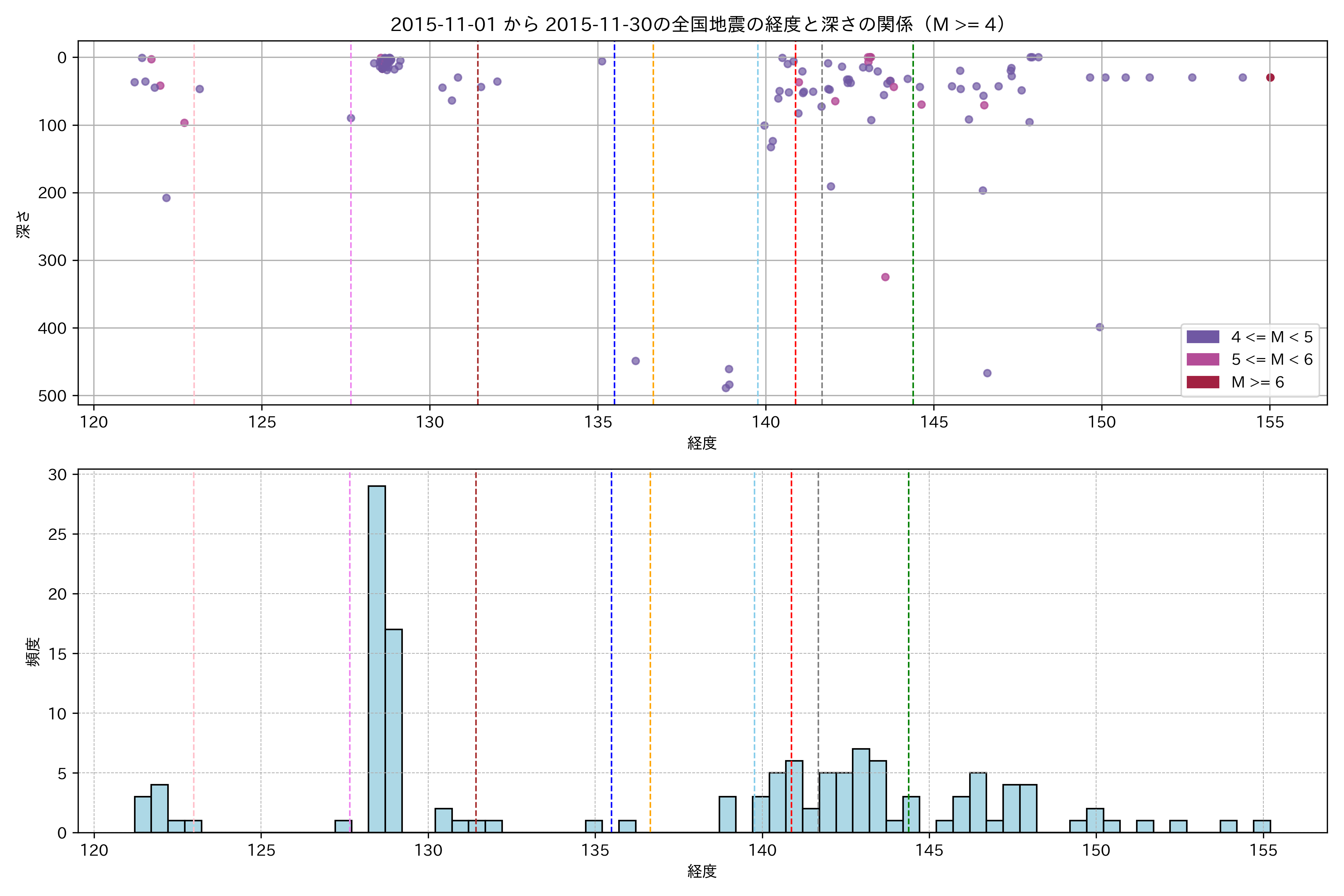Click the 30 tick label on the frequency axis
This screenshot has width=1344, height=896.
(x=57, y=475)
